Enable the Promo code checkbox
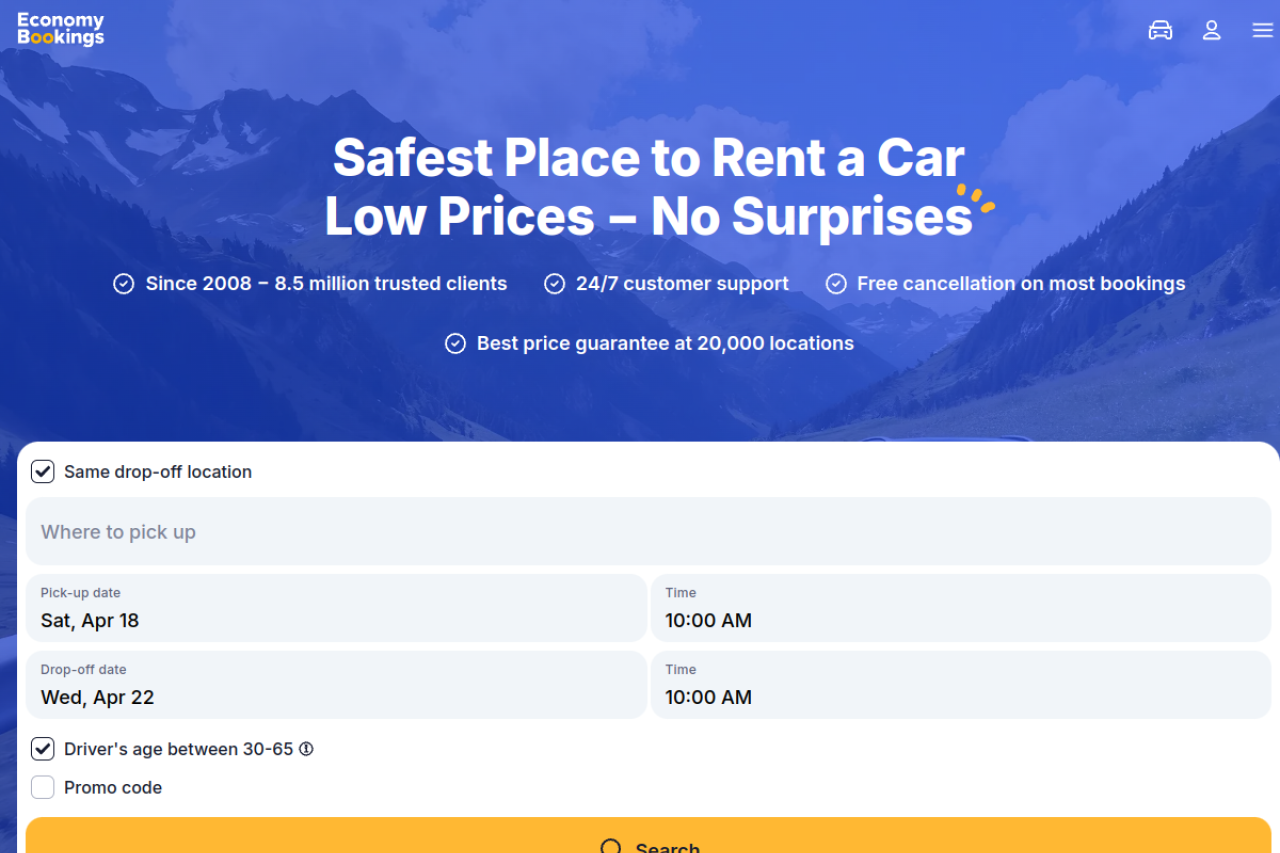1280x853 pixels. pyautogui.click(x=43, y=788)
